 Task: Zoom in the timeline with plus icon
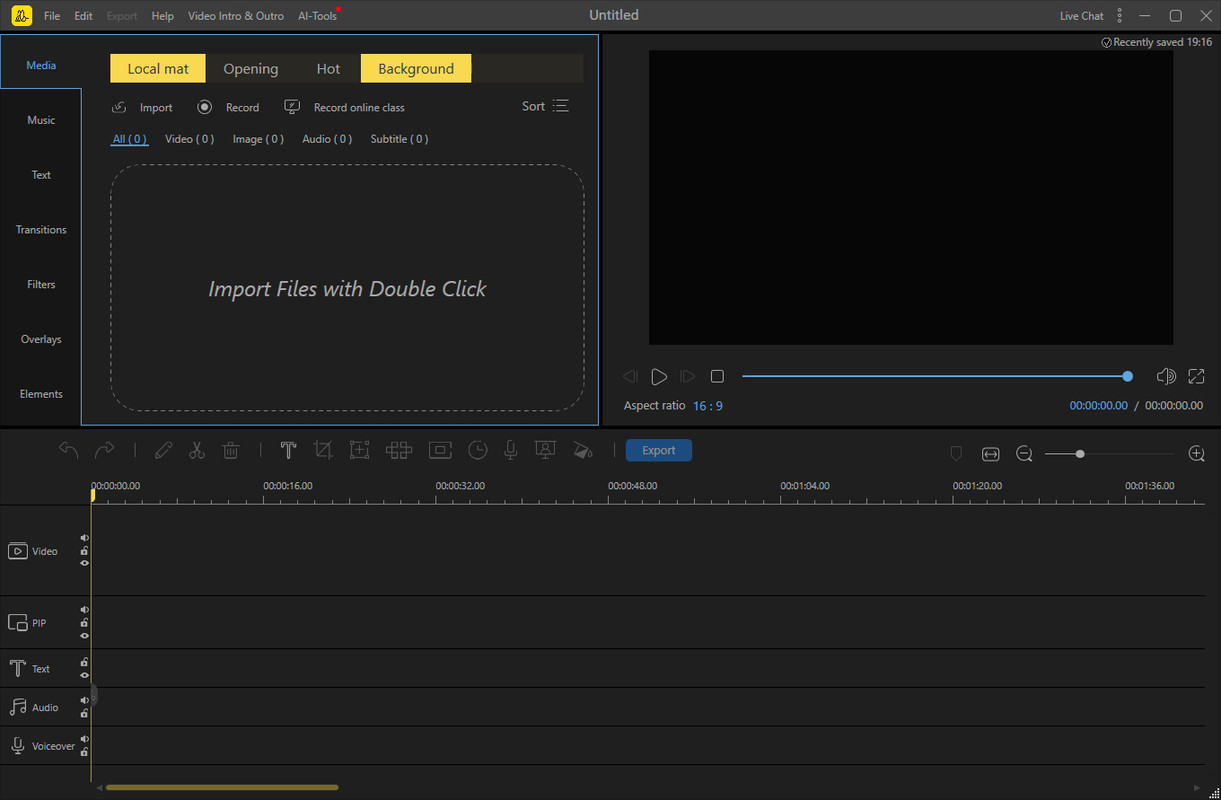(x=1196, y=454)
